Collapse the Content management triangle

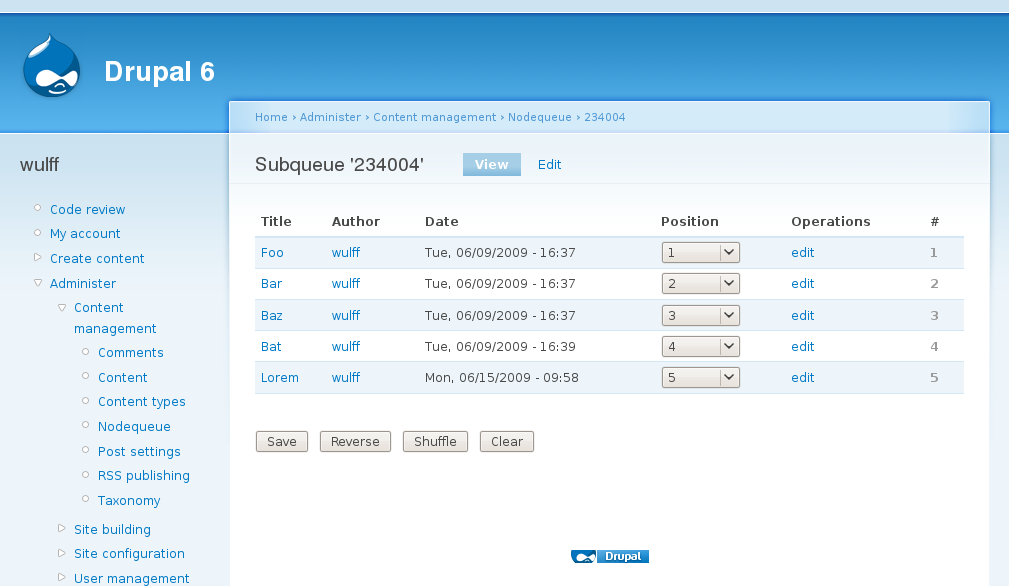(x=62, y=307)
